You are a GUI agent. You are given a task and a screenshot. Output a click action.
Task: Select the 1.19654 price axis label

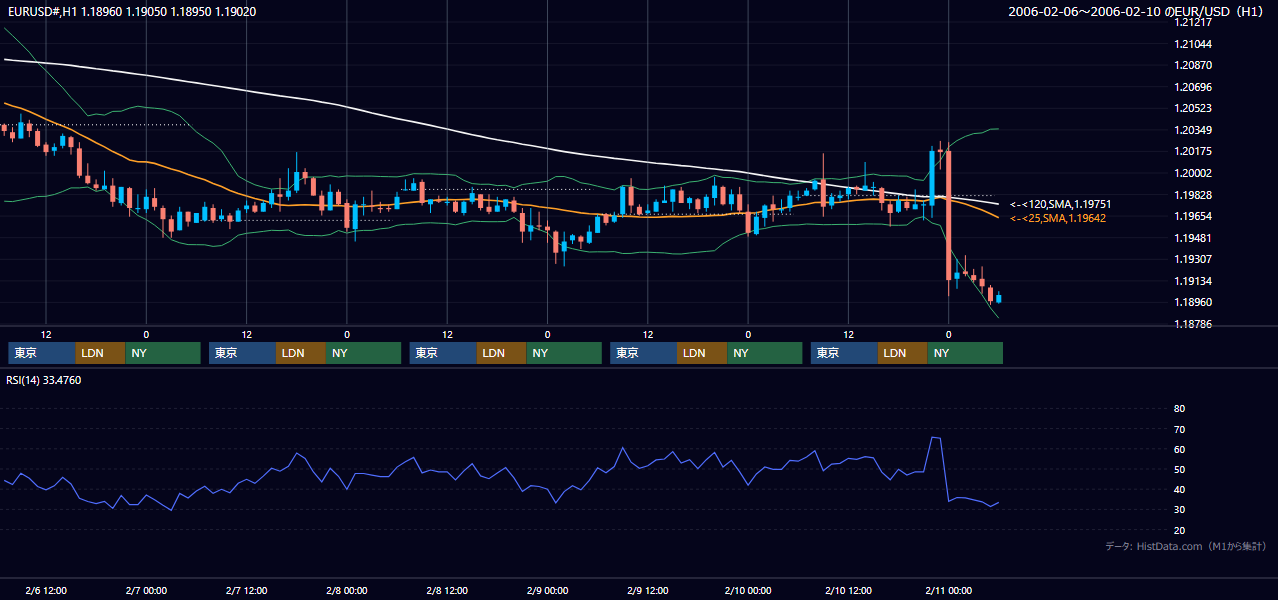(1193, 216)
